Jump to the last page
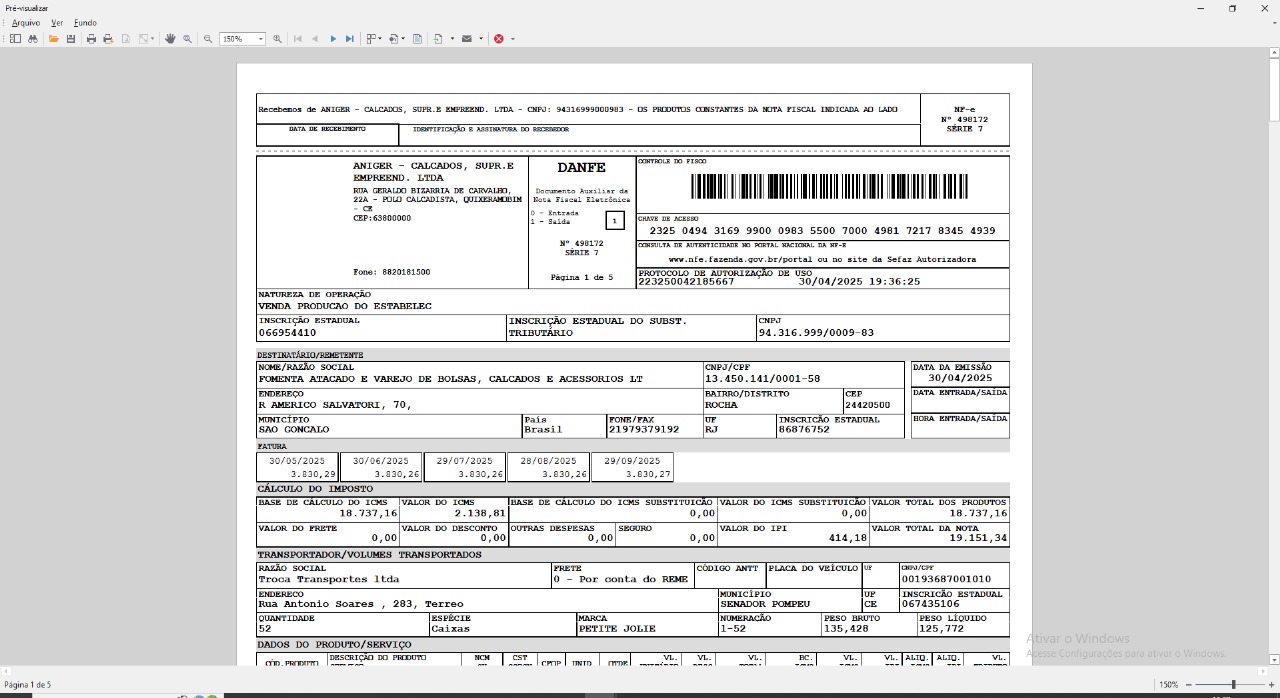The image size is (1280, 698). [x=350, y=39]
